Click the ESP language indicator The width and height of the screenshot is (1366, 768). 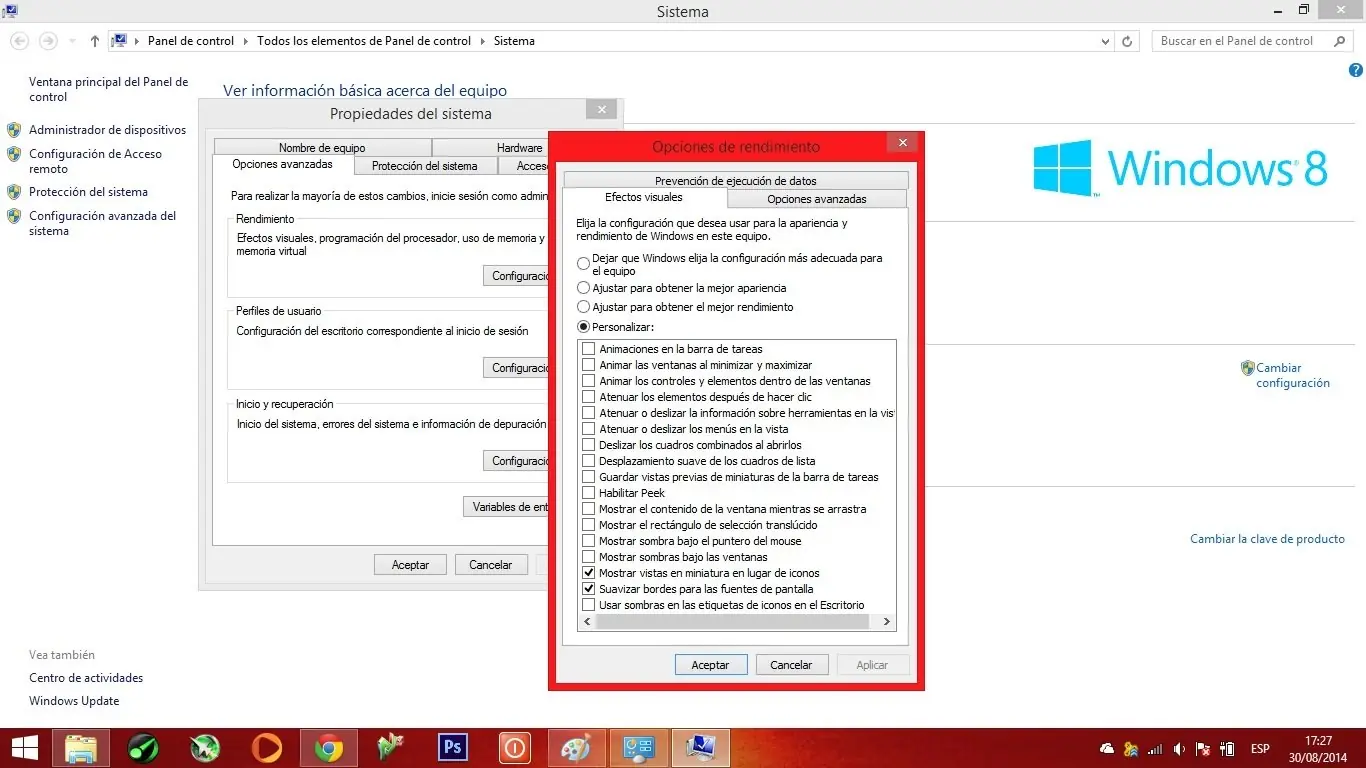1260,749
